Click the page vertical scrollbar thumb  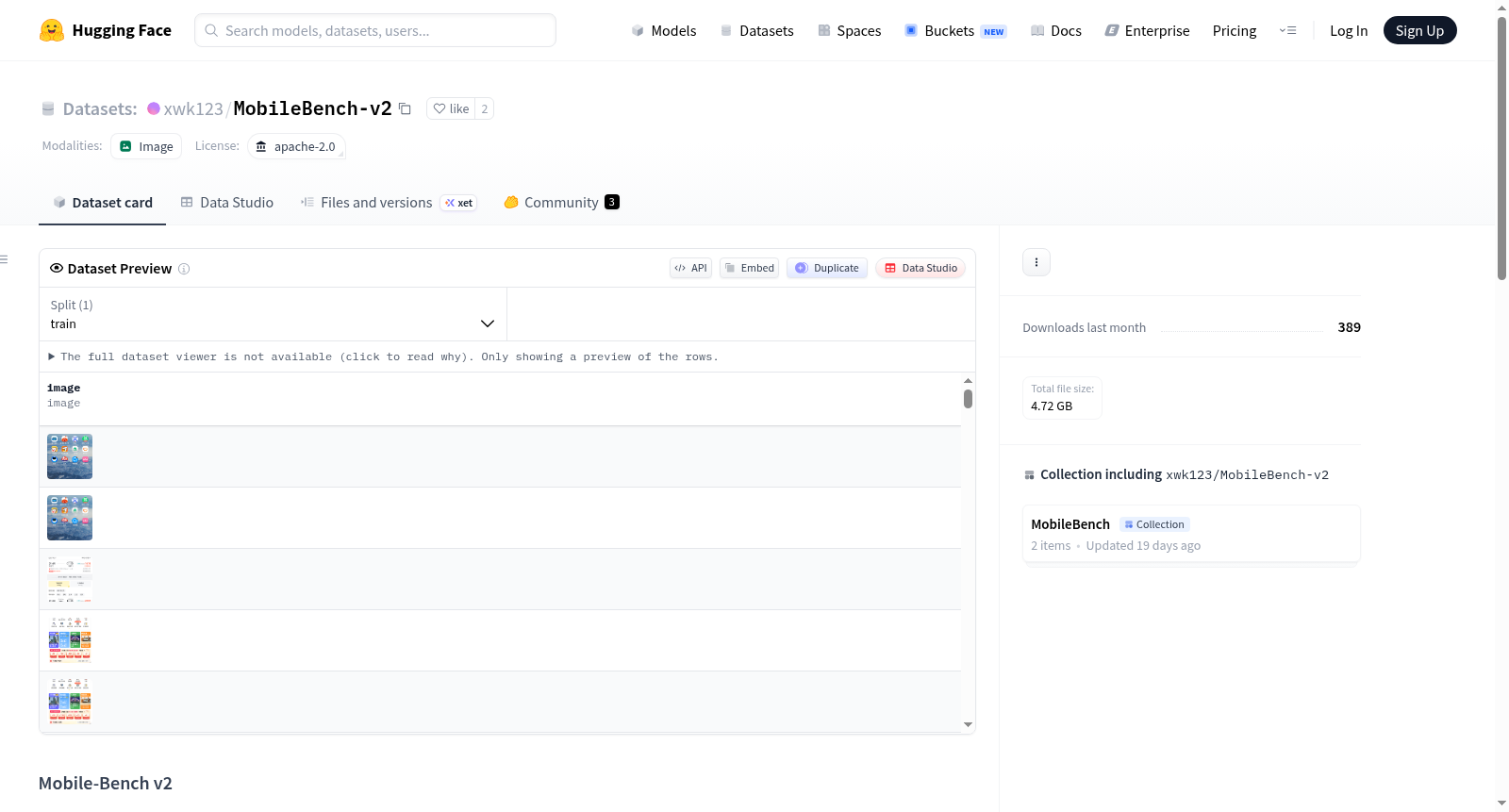pyautogui.click(x=1501, y=148)
